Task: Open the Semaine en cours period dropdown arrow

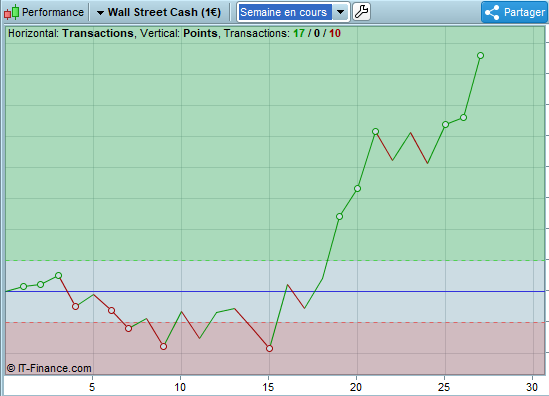Action: pos(340,12)
